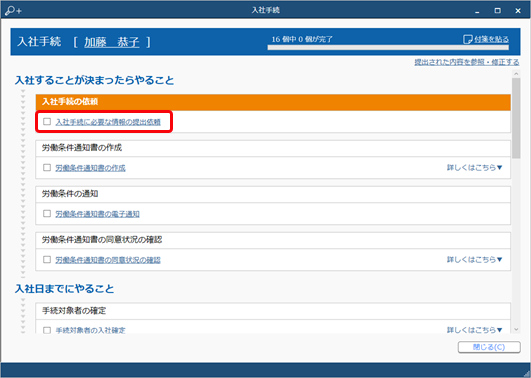Open the 入社手続に必要な情報の提出依頼 link
Viewport: 531px width, 378px height.
coord(108,122)
